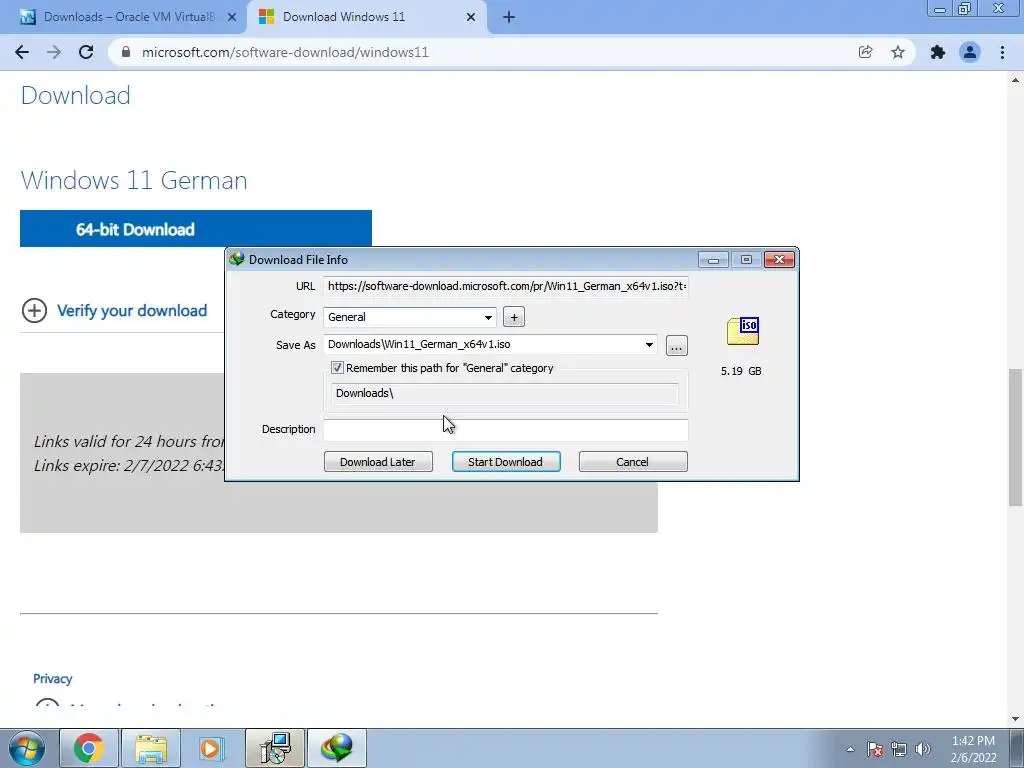Viewport: 1024px width, 768px height.
Task: Click the Download Later button
Action: click(378, 462)
